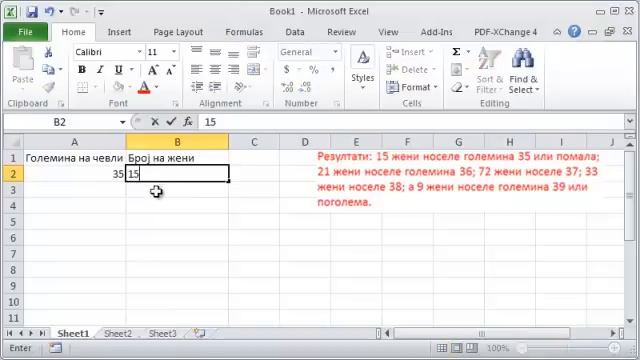Click the Insert Function fx icon
This screenshot has height=360, width=640.
point(188,122)
